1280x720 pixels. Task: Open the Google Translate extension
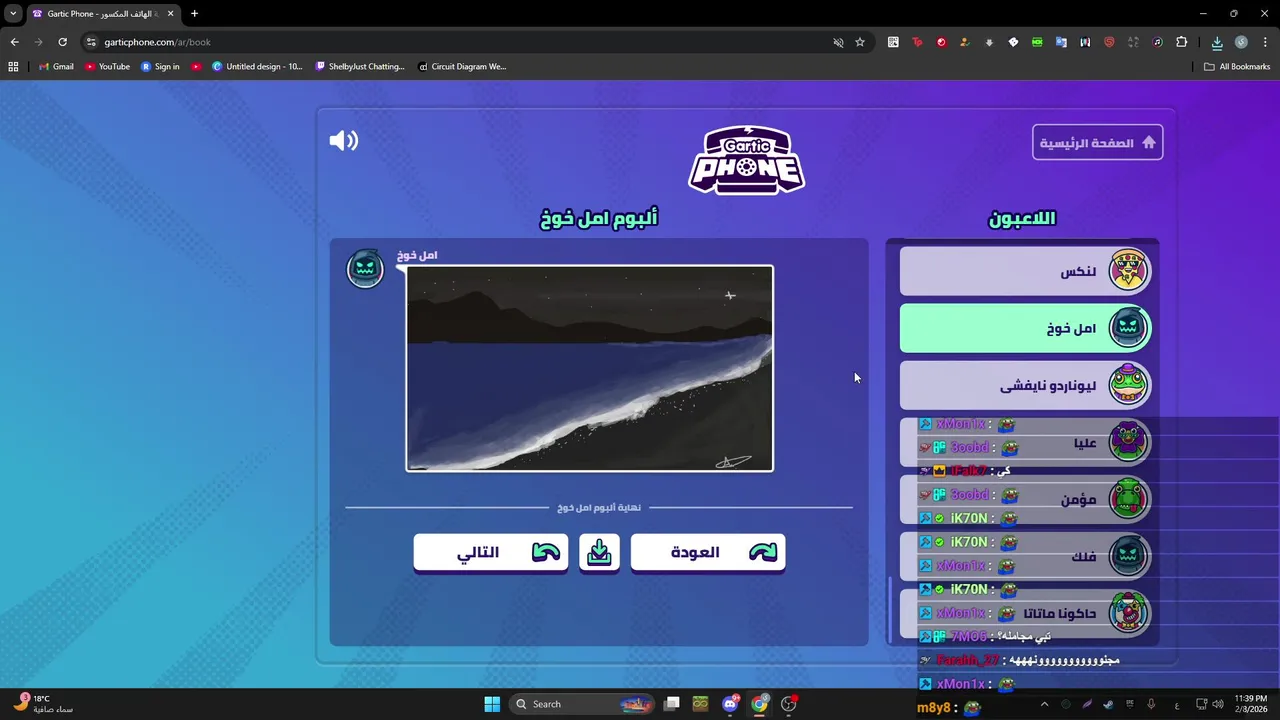click(x=1061, y=42)
